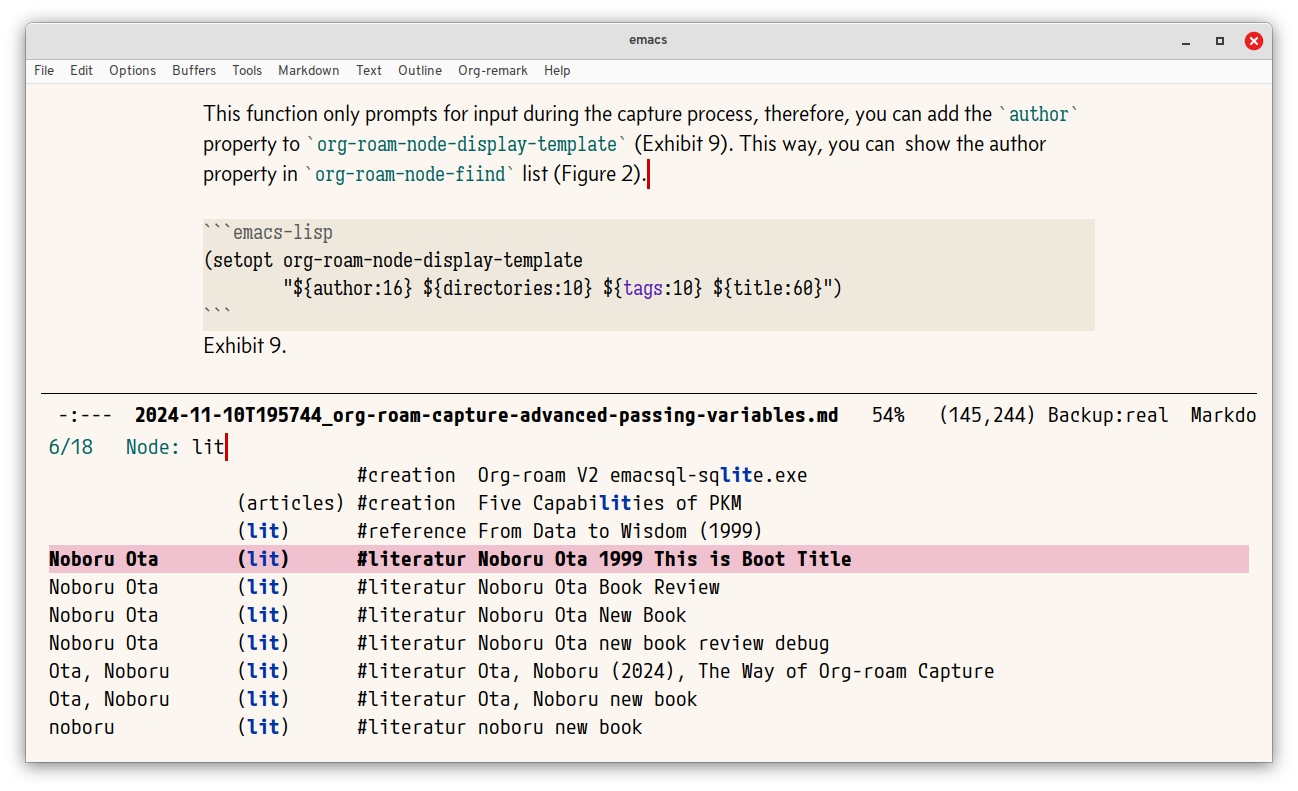Open the Options menu

pos(133,70)
